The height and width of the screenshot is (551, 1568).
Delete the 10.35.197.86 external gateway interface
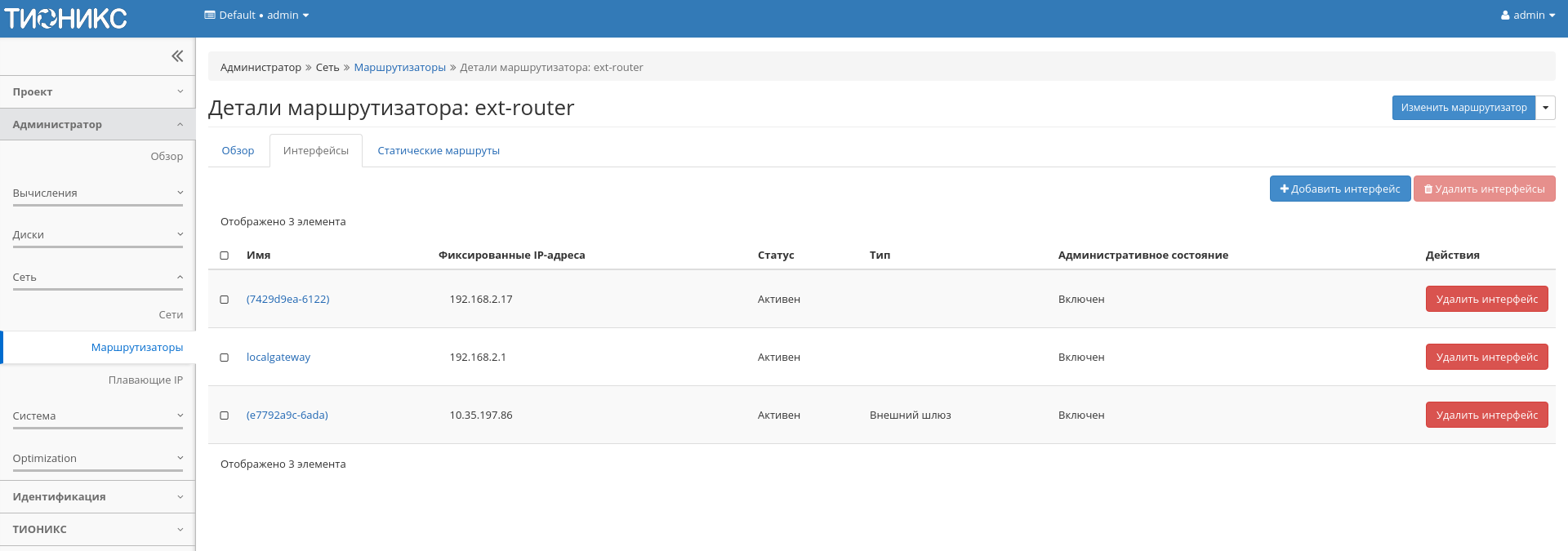(x=1486, y=415)
